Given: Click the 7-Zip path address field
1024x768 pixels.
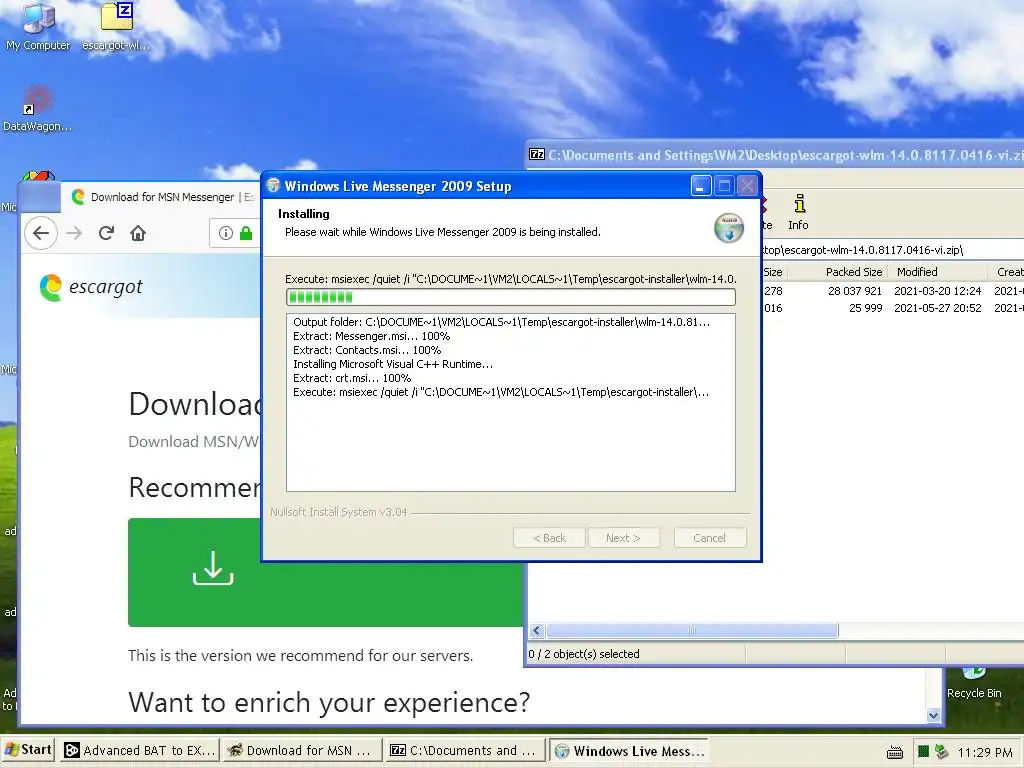Looking at the screenshot, I should 892,249.
